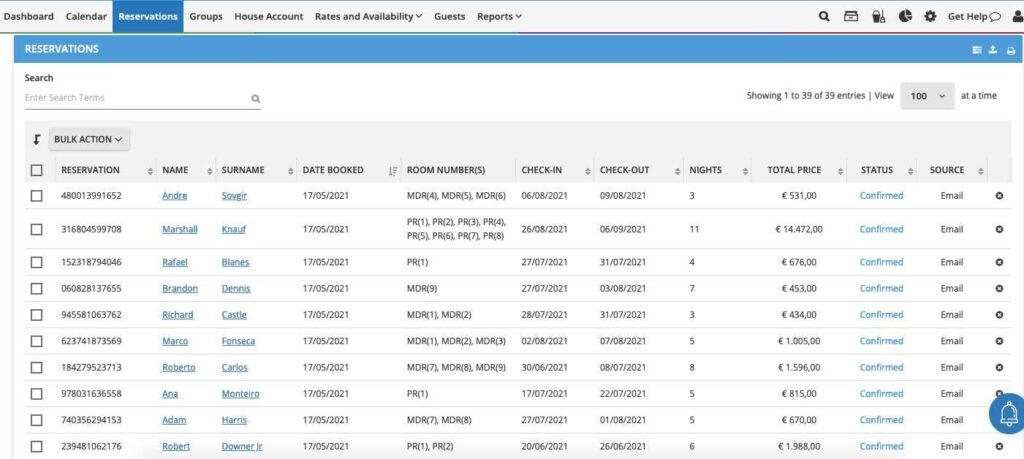Screen dimensions: 1024x459
Task: Click the magnifier icon in the search field
Action: (255, 99)
